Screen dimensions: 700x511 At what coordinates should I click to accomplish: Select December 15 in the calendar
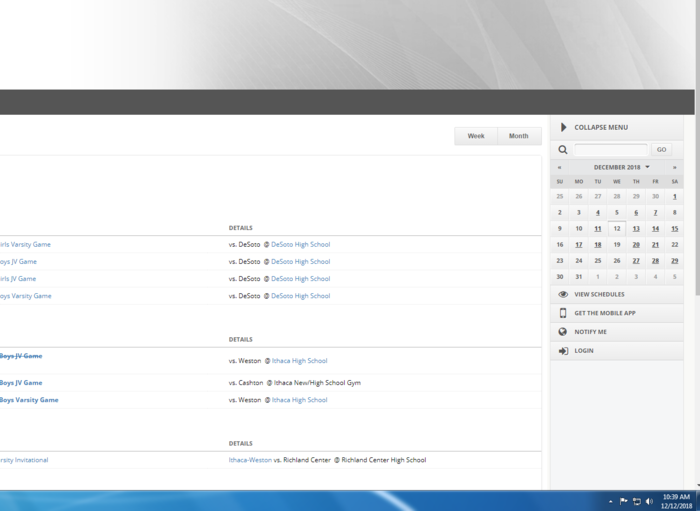coord(675,228)
